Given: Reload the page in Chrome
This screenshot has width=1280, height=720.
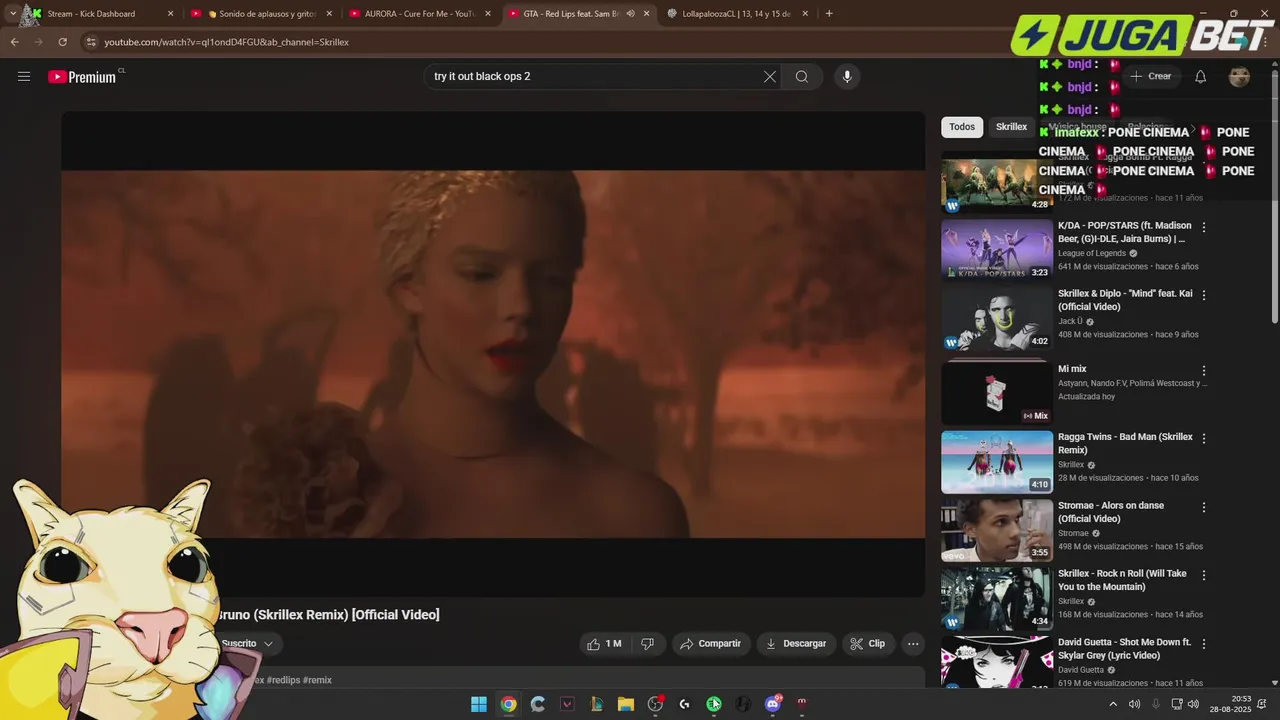Looking at the screenshot, I should coord(62,42).
